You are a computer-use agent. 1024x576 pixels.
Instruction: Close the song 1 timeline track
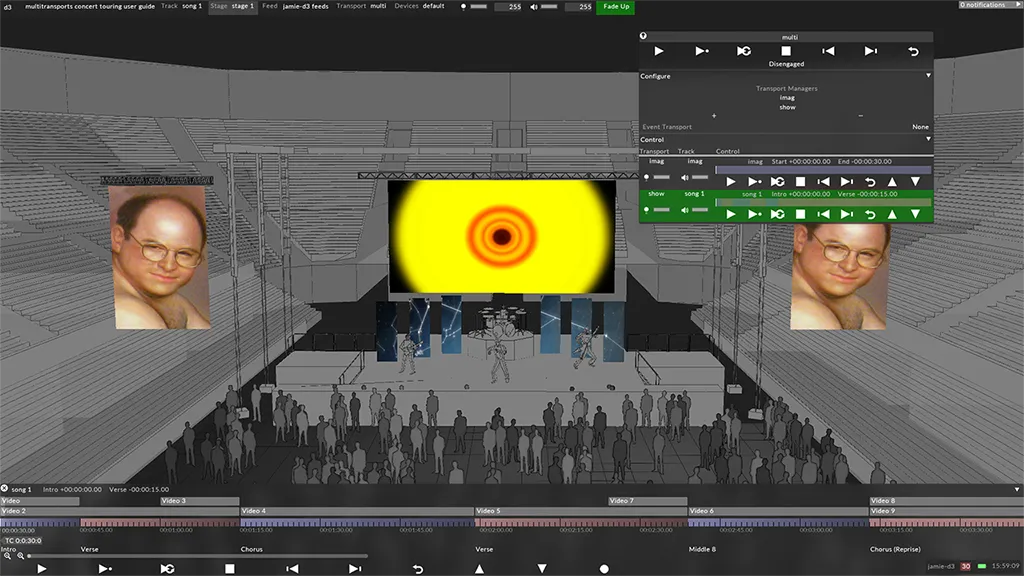coord(5,489)
